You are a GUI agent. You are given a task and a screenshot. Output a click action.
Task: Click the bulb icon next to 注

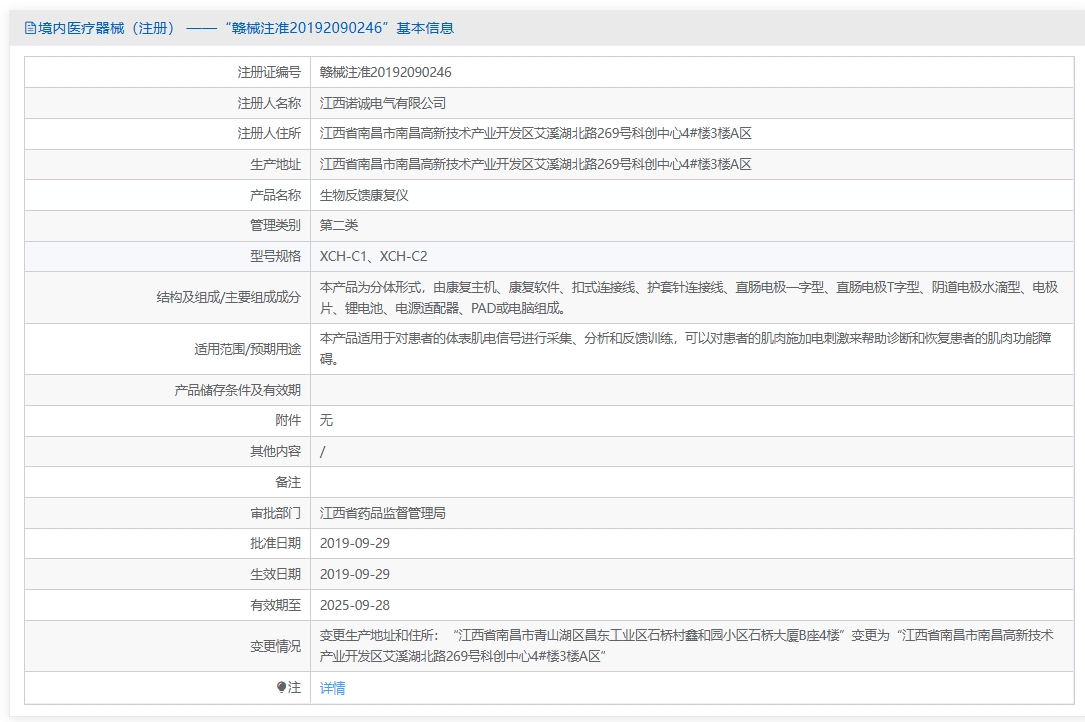point(281,687)
